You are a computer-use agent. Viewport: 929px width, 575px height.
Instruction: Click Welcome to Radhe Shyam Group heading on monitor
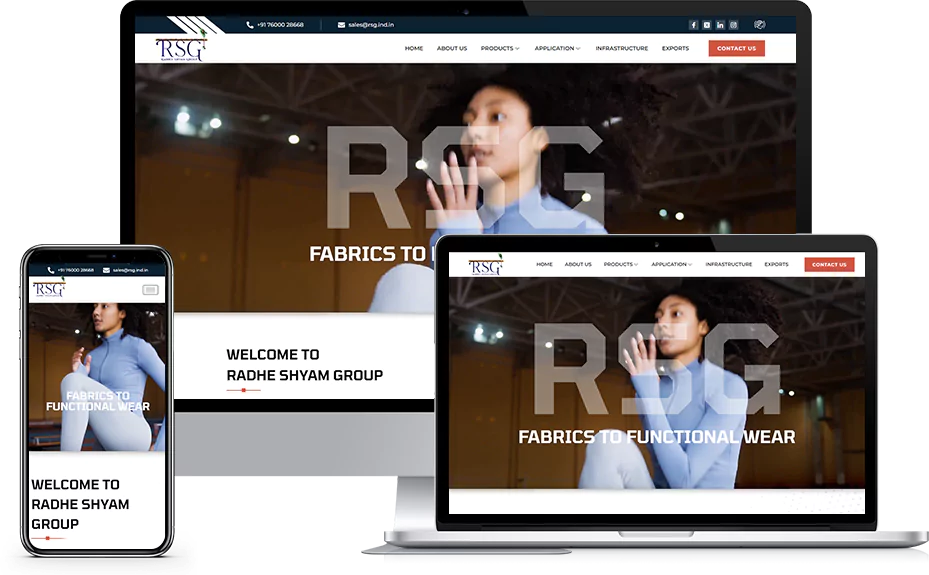click(305, 365)
